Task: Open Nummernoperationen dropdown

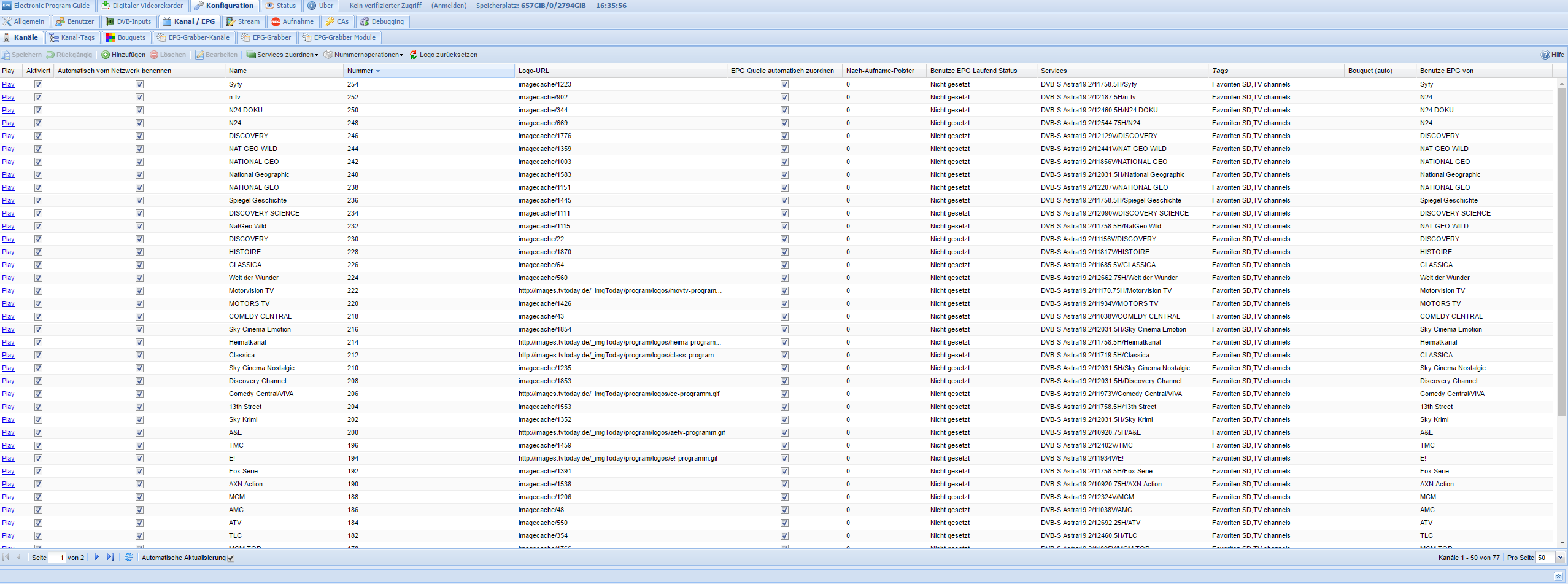Action: (x=363, y=55)
